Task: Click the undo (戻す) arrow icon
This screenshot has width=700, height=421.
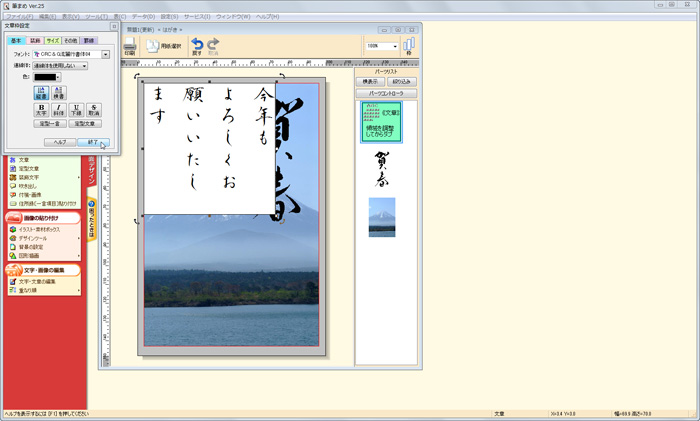Action: pyautogui.click(x=197, y=46)
